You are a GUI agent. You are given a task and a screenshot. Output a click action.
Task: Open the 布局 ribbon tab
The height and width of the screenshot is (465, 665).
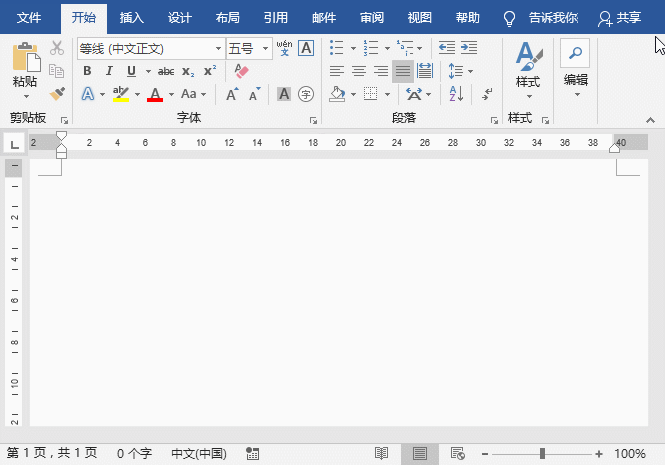click(x=227, y=18)
